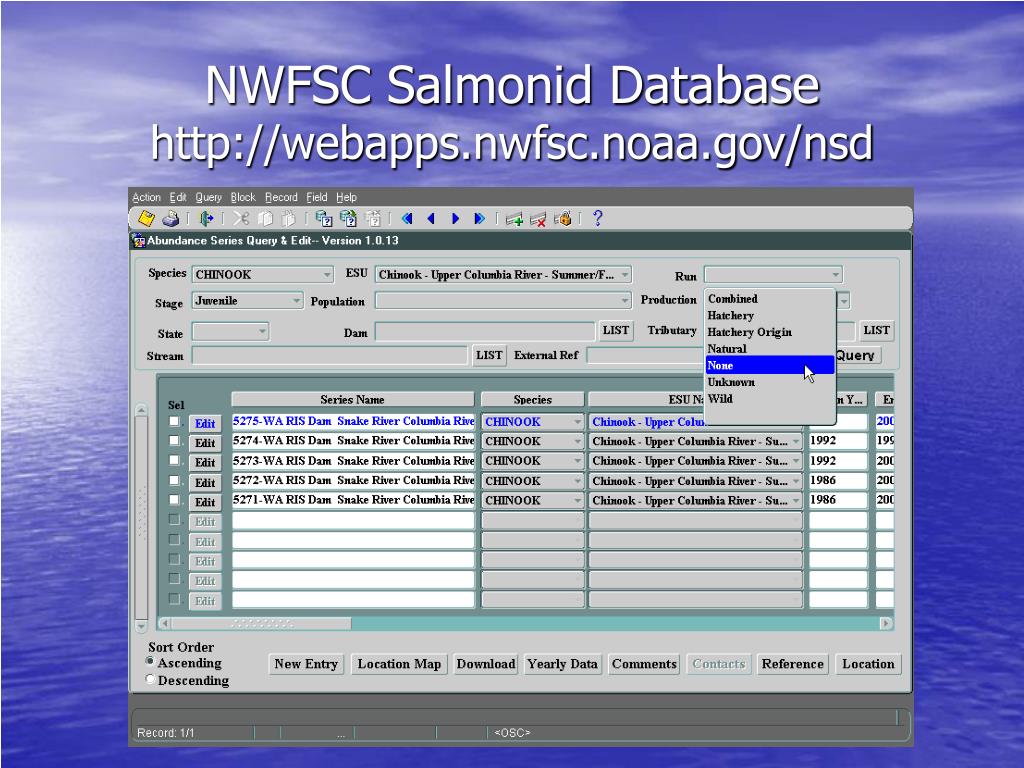This screenshot has width=1024, height=768.
Task: Click the Copy icon in toolbar
Action: click(265, 219)
